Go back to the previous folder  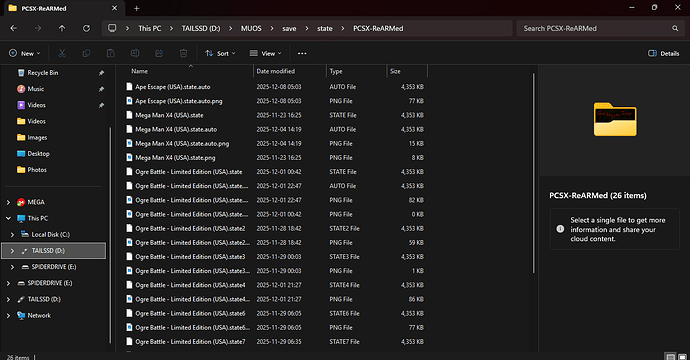pos(14,28)
